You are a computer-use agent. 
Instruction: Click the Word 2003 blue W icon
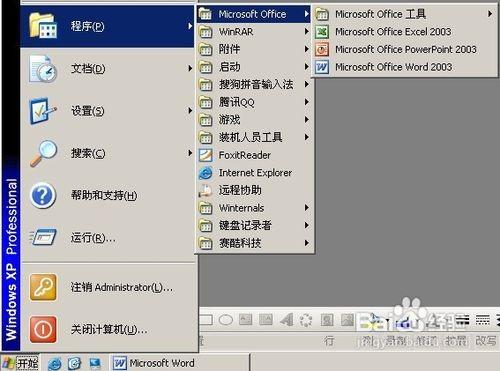322,67
